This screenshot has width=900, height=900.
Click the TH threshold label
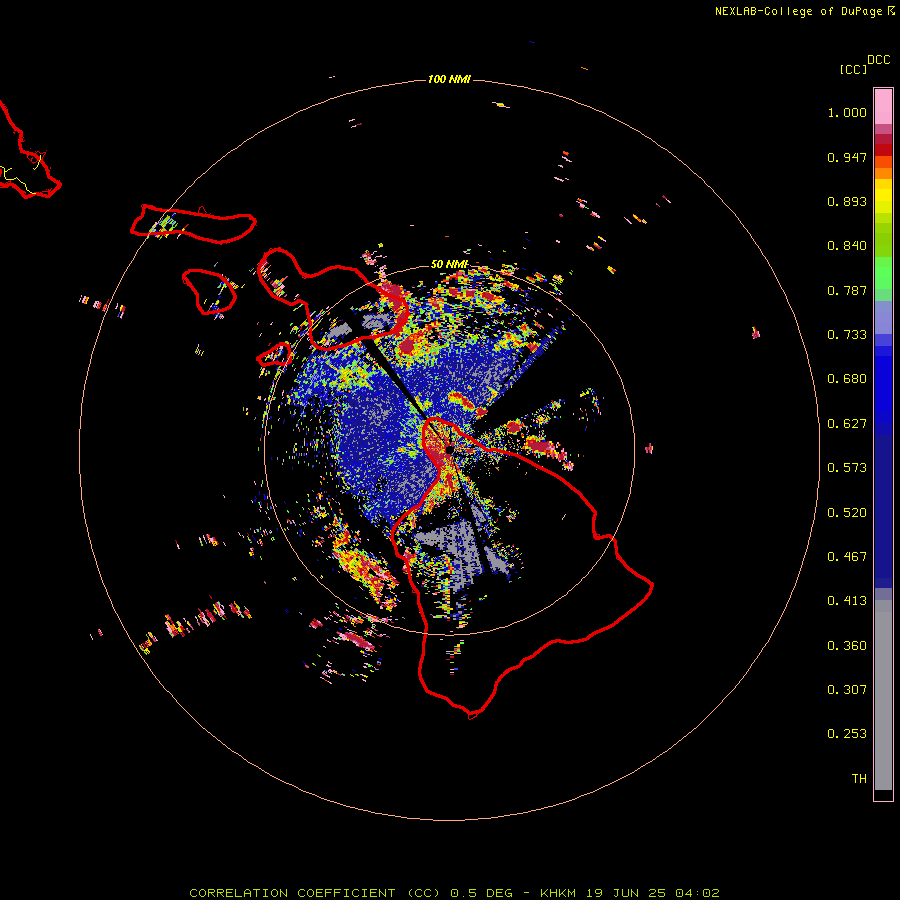(x=859, y=779)
